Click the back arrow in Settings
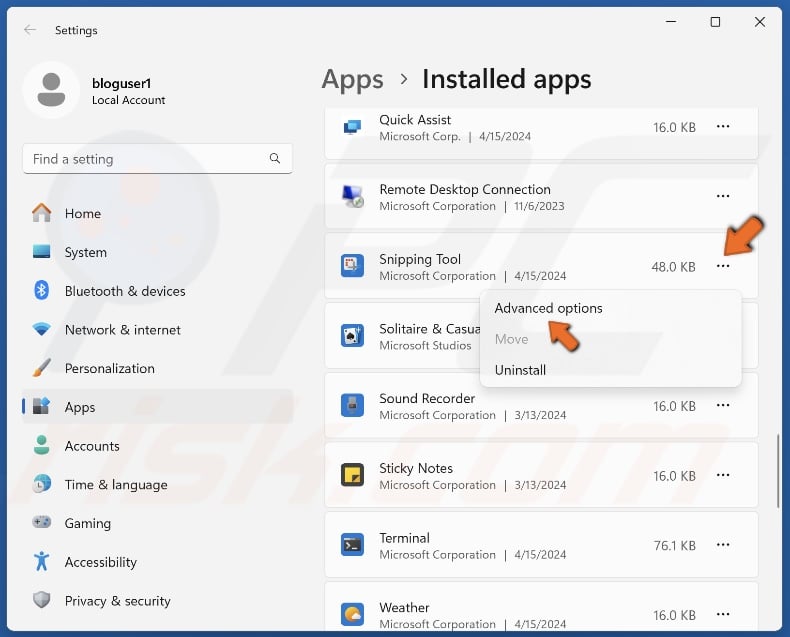The height and width of the screenshot is (637, 790). click(x=30, y=30)
